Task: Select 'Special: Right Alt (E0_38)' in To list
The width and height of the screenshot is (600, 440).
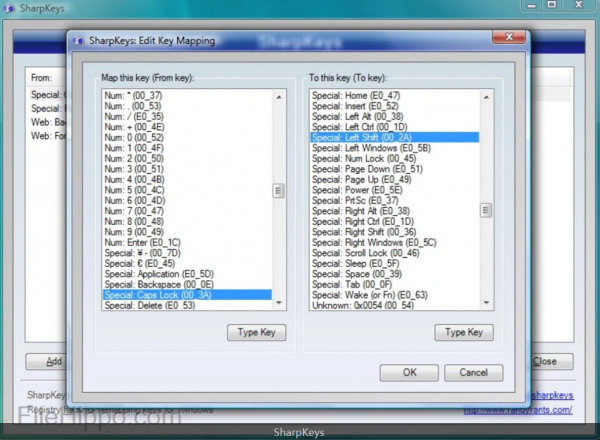Action: pyautogui.click(x=395, y=211)
